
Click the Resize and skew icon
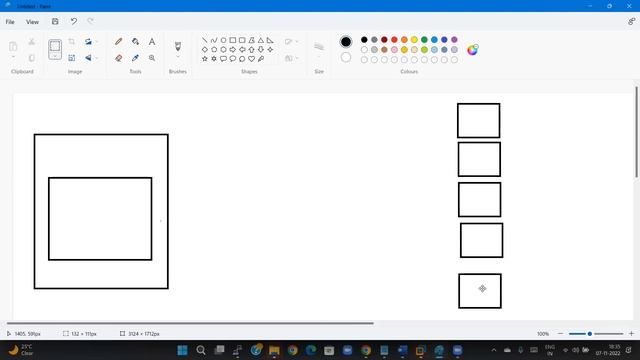click(71, 58)
